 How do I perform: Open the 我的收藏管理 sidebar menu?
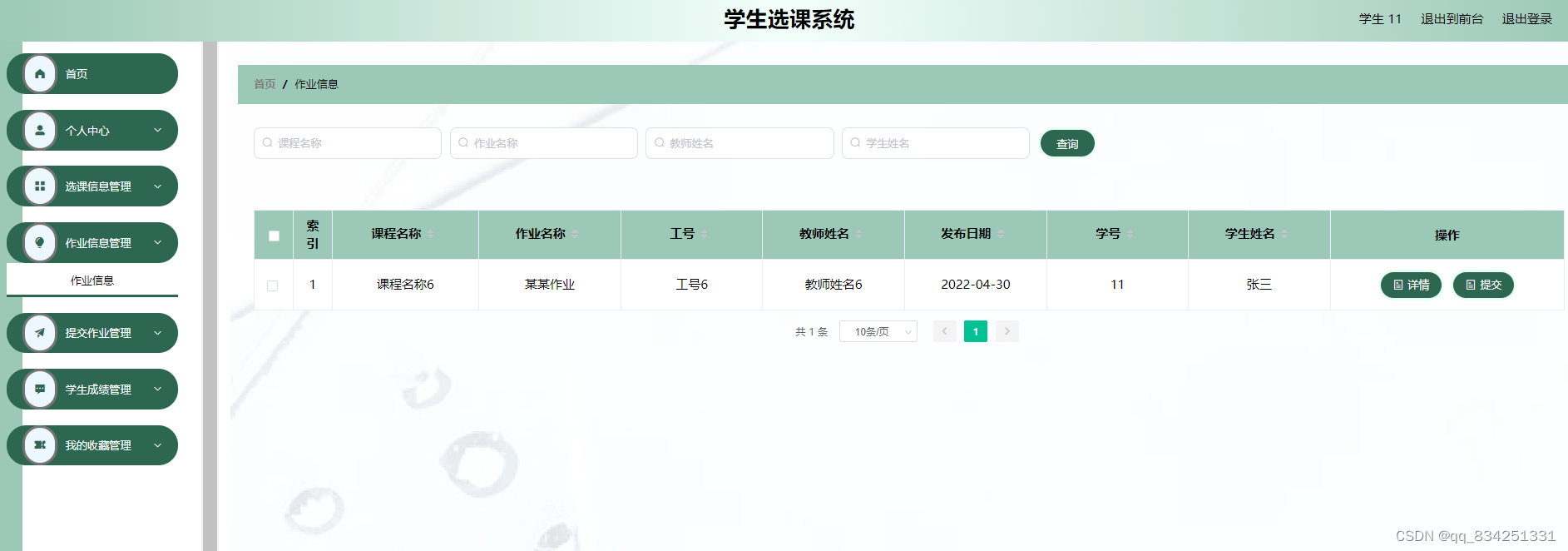tap(92, 445)
